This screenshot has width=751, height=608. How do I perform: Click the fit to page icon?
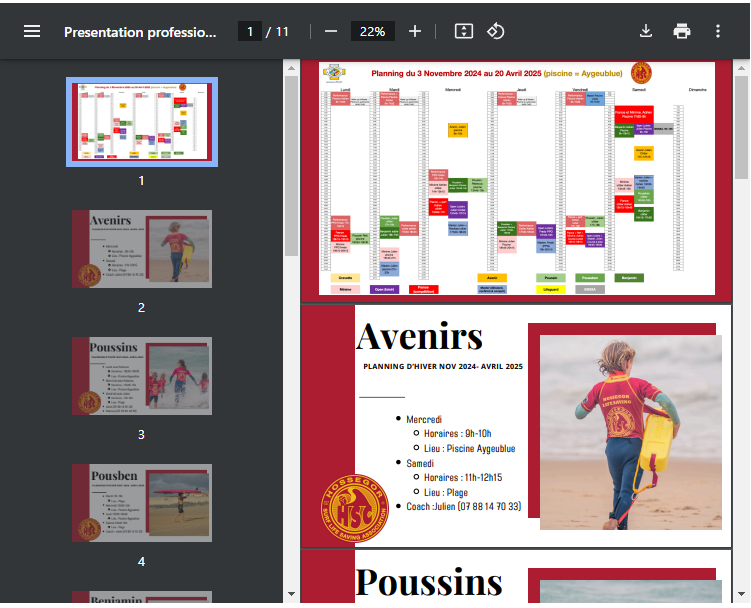point(464,32)
